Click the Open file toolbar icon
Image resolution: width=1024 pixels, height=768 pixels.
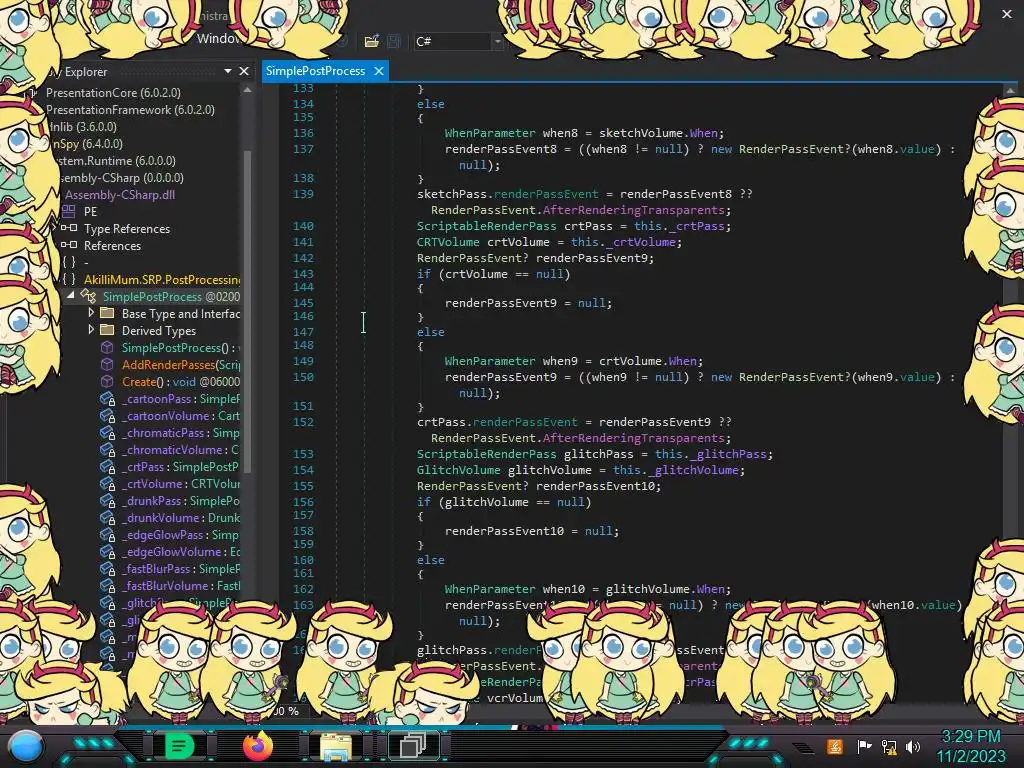coord(372,41)
